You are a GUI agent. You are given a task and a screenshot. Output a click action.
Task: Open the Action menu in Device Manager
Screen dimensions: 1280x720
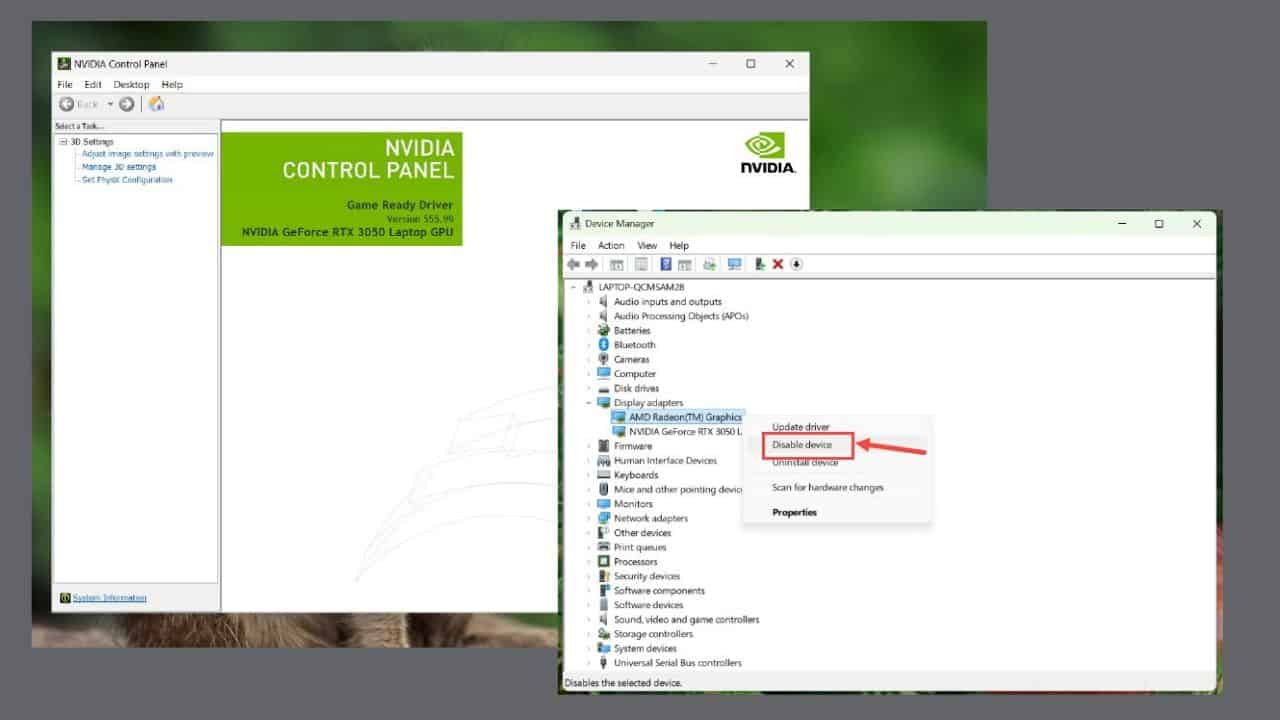coord(611,246)
